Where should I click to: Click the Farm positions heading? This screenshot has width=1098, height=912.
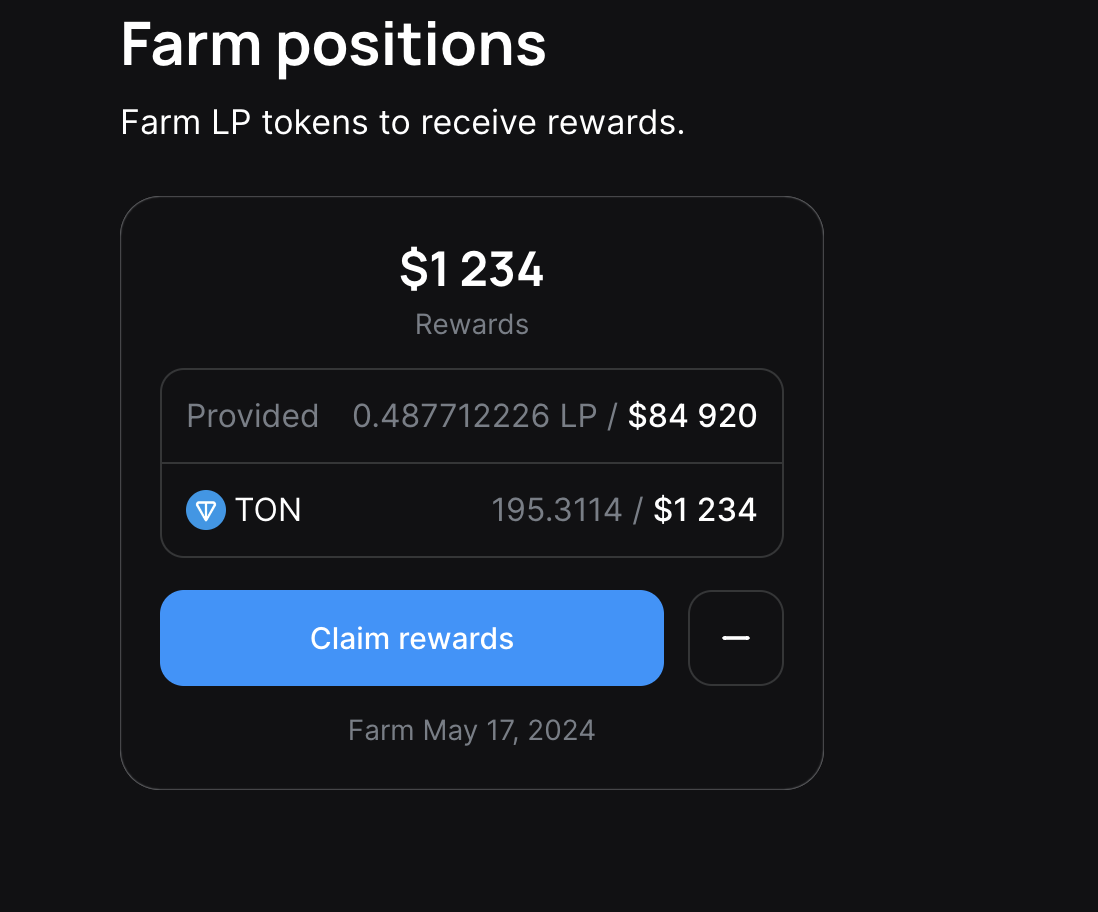pos(333,44)
